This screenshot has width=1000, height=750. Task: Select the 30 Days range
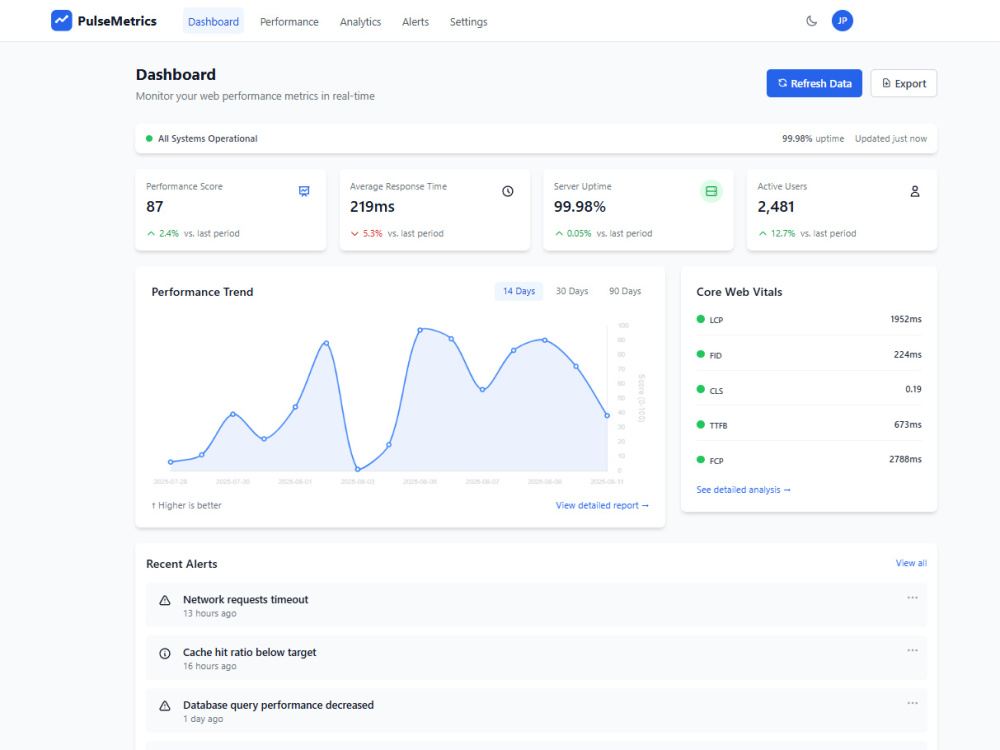click(x=571, y=291)
